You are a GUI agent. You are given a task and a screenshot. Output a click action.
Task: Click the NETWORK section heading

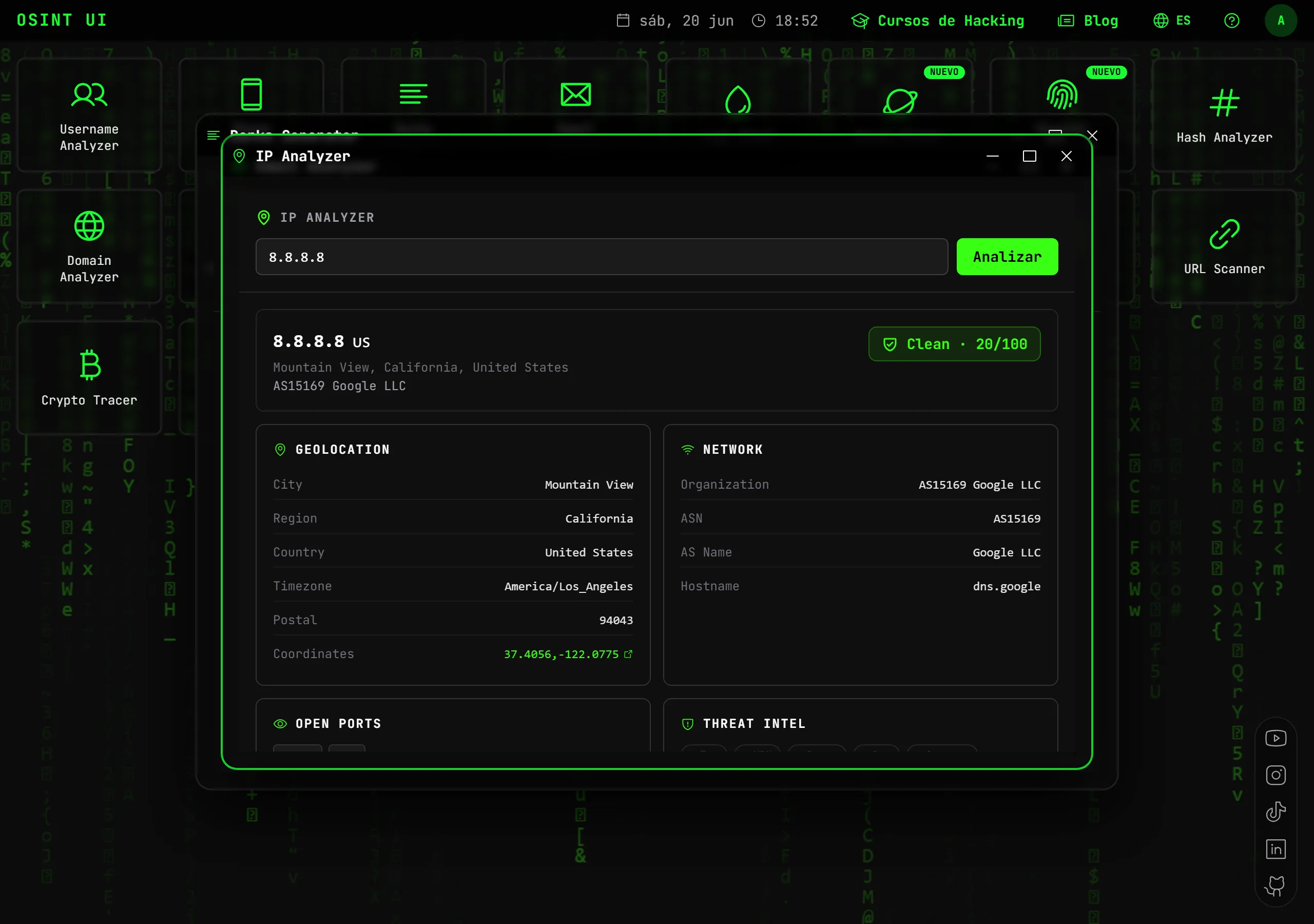point(732,449)
